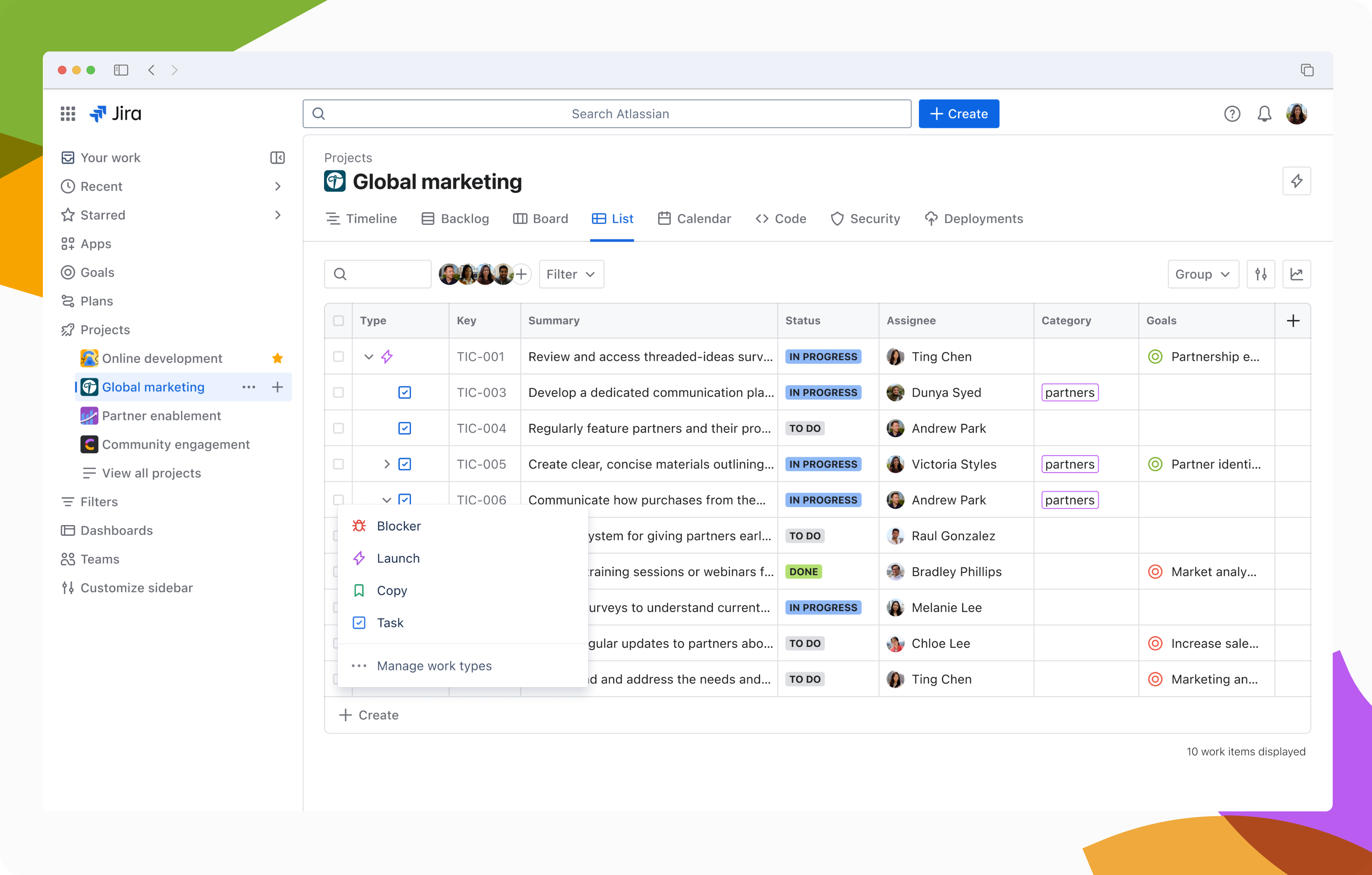Click the blue Create button
Image resolution: width=1372 pixels, height=875 pixels.
coord(959,113)
